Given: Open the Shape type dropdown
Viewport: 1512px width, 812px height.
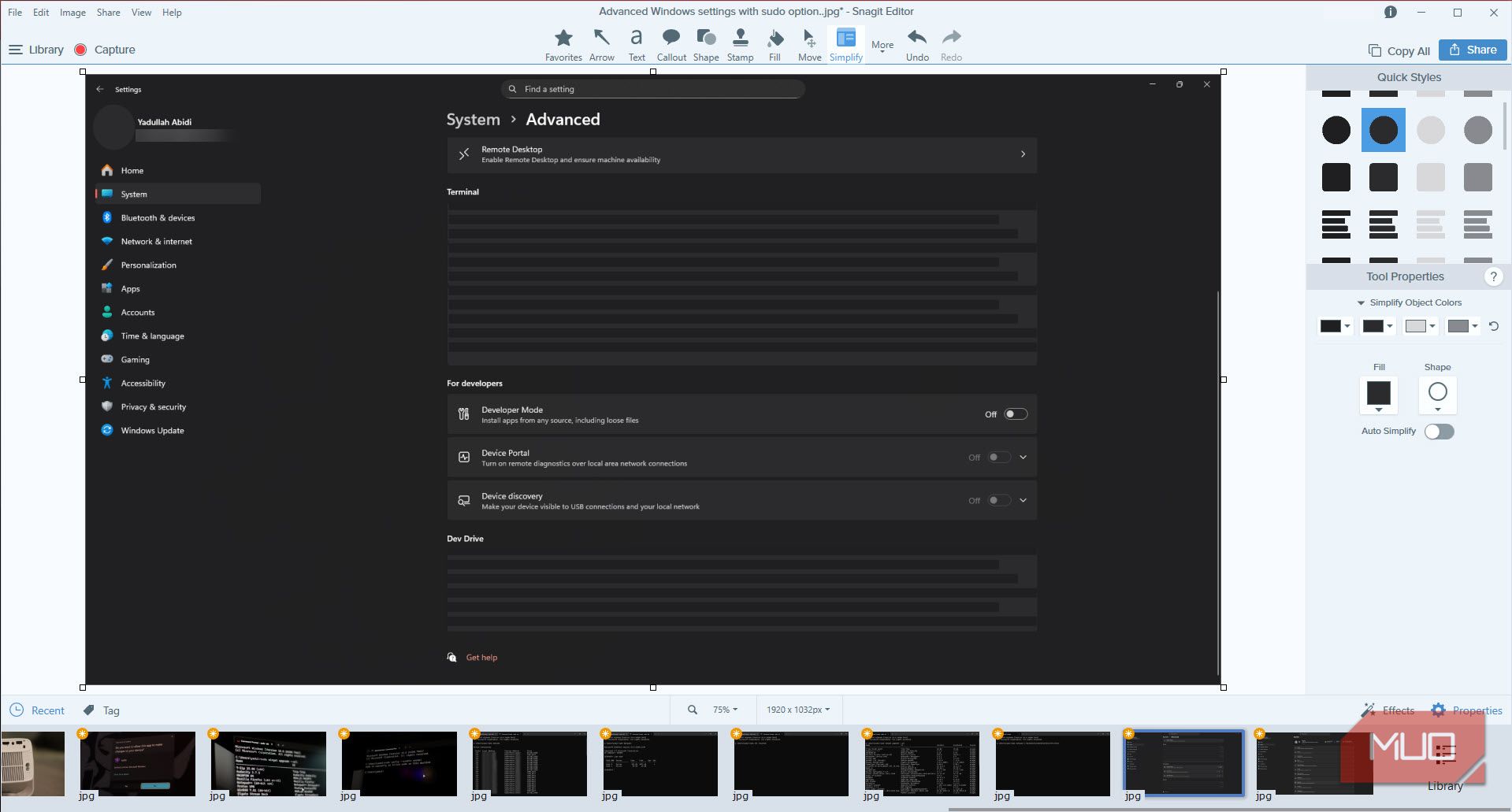Looking at the screenshot, I should point(1437,395).
